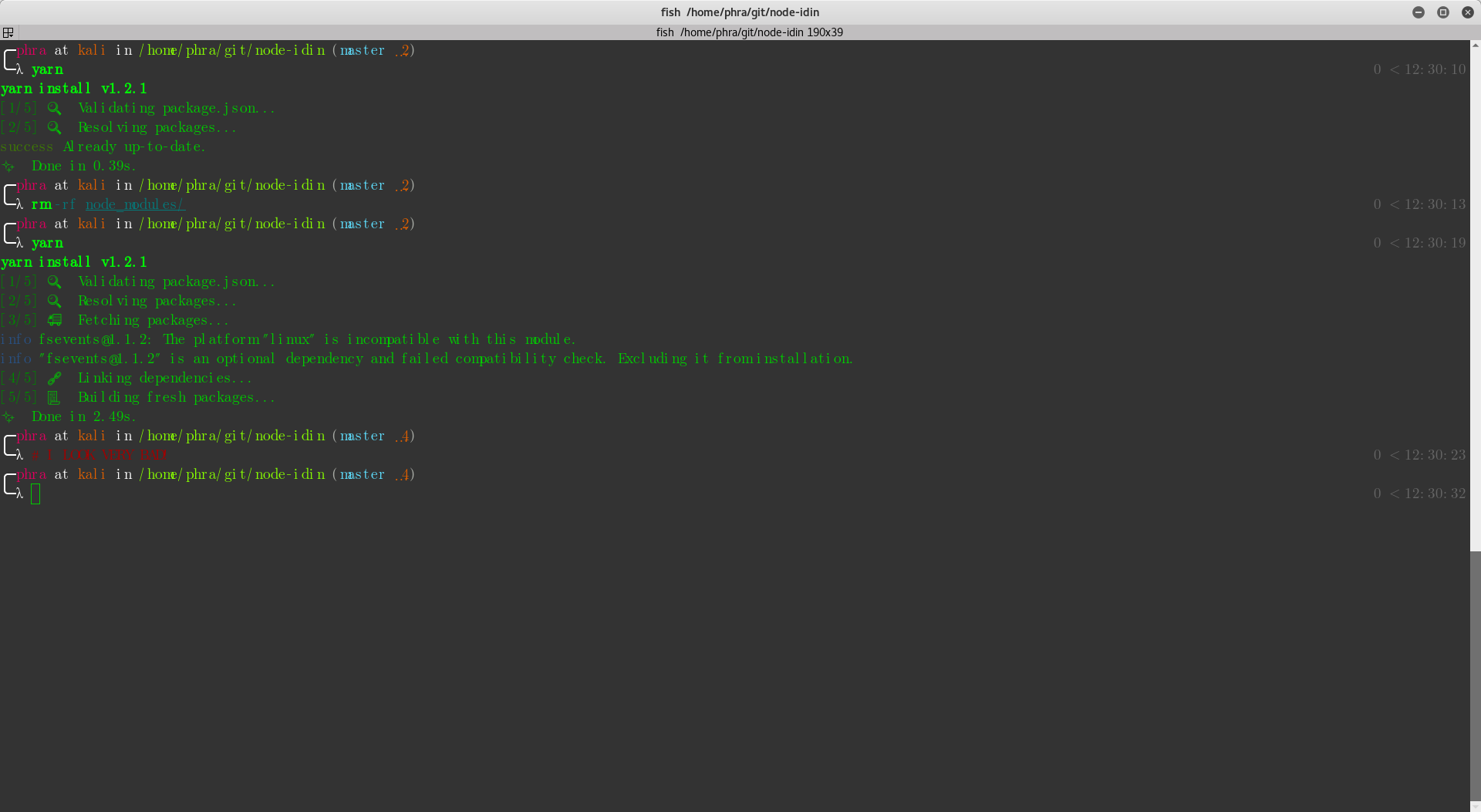Close the fish terminal window

tap(1468, 12)
